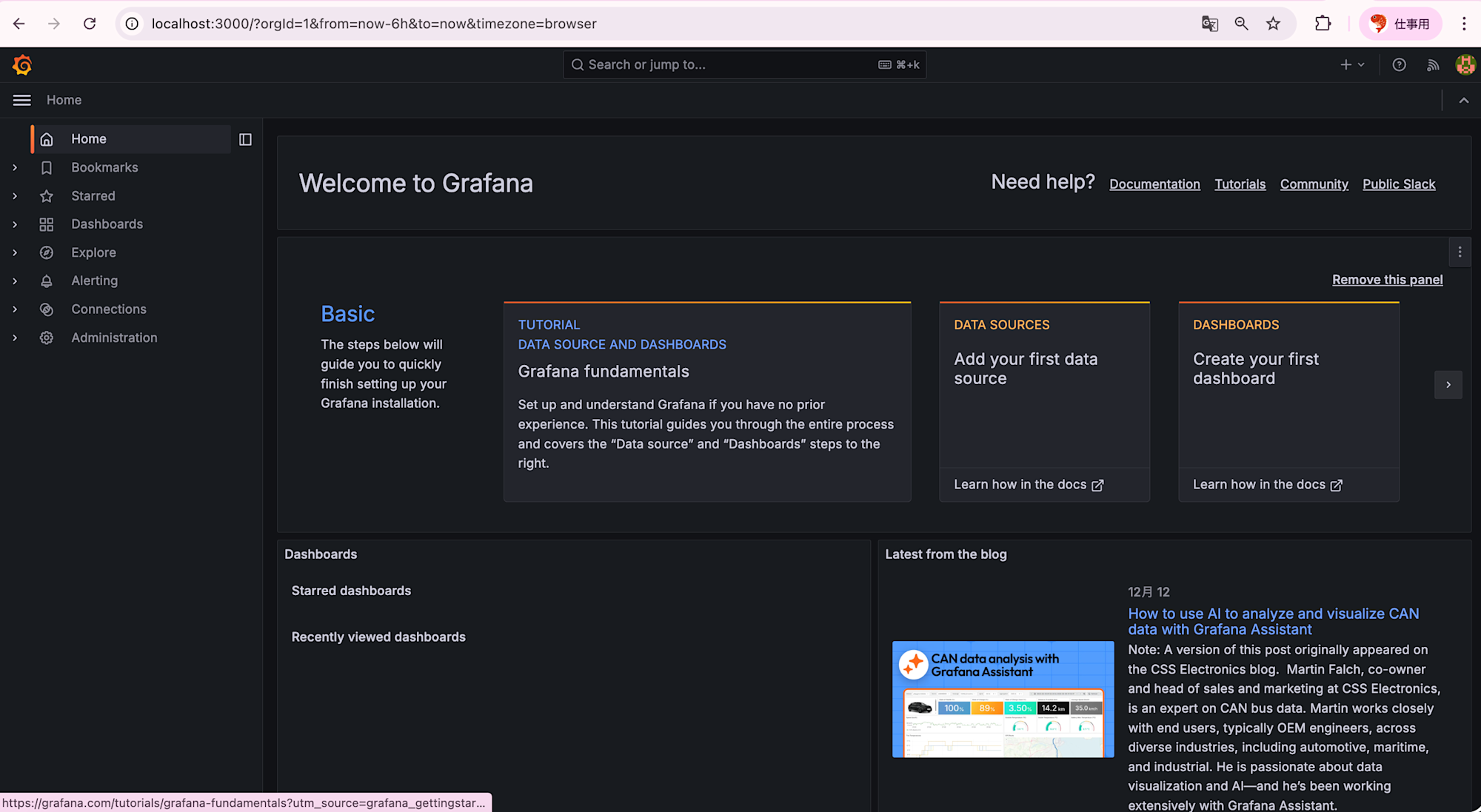This screenshot has width=1481, height=812.
Task: Select Bookmarks in the sidebar
Action: pos(104,167)
